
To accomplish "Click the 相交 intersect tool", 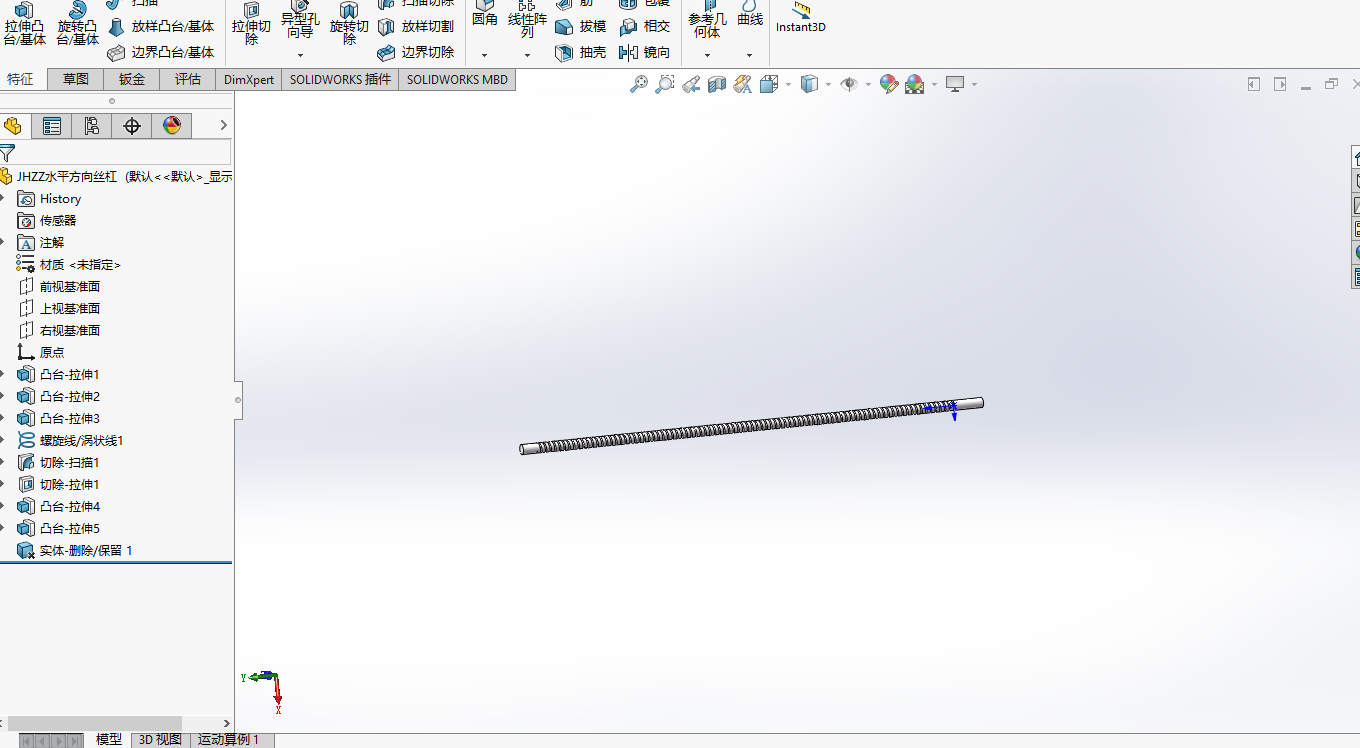I will (x=645, y=27).
